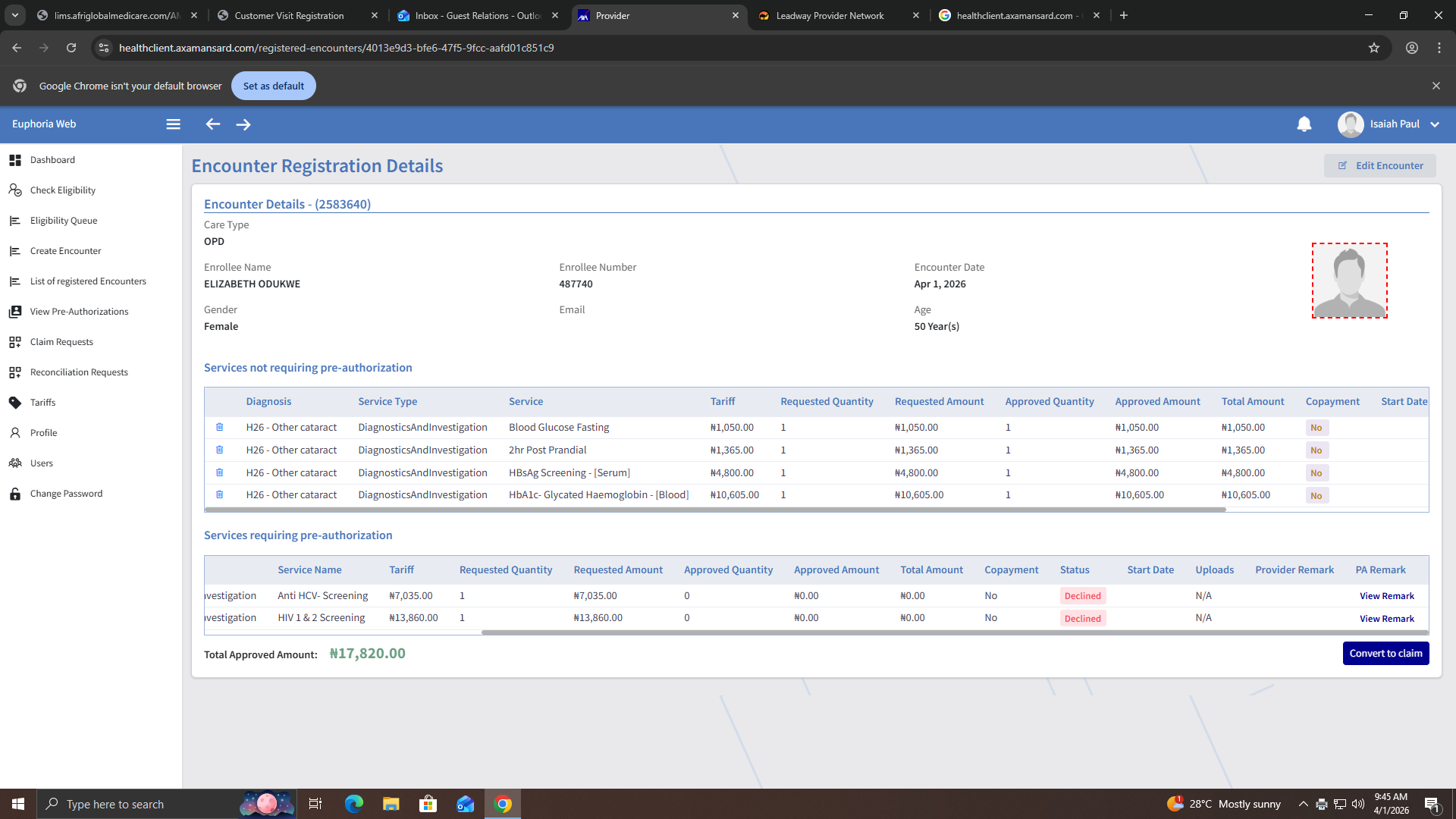
Task: Click the enrollee photo placeholder
Action: pos(1349,281)
